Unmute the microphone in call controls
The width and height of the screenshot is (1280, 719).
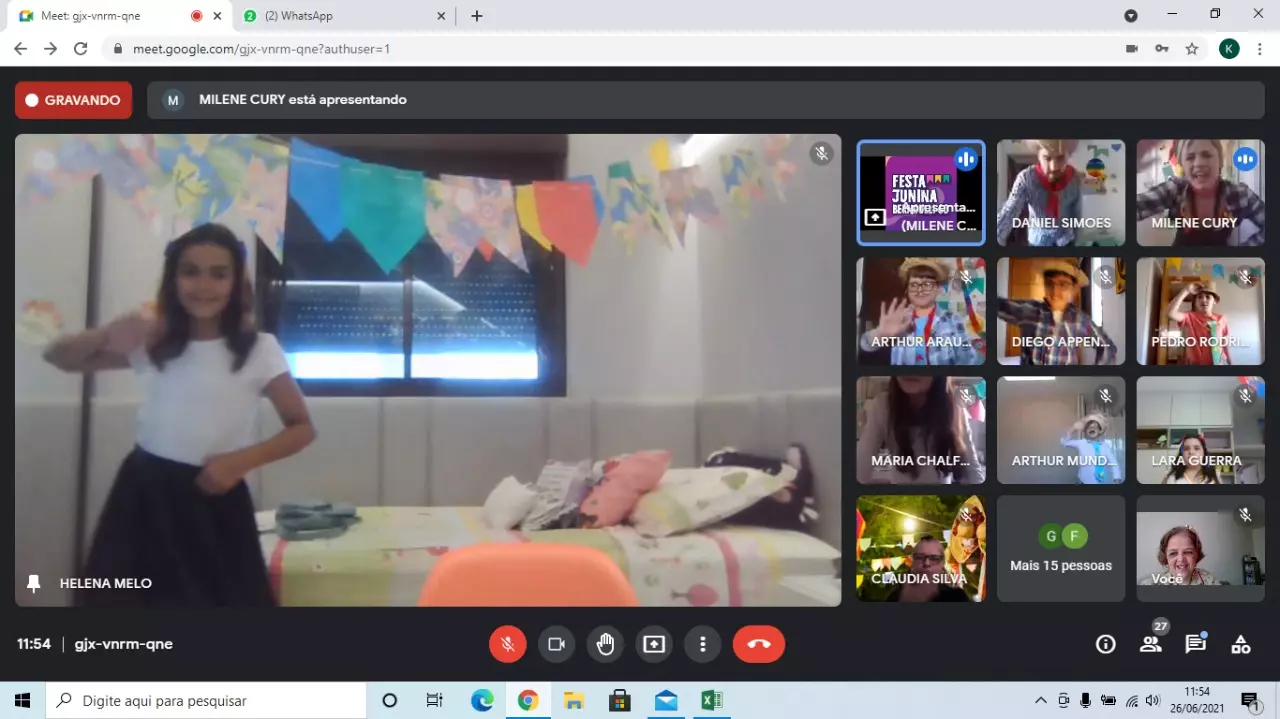507,644
